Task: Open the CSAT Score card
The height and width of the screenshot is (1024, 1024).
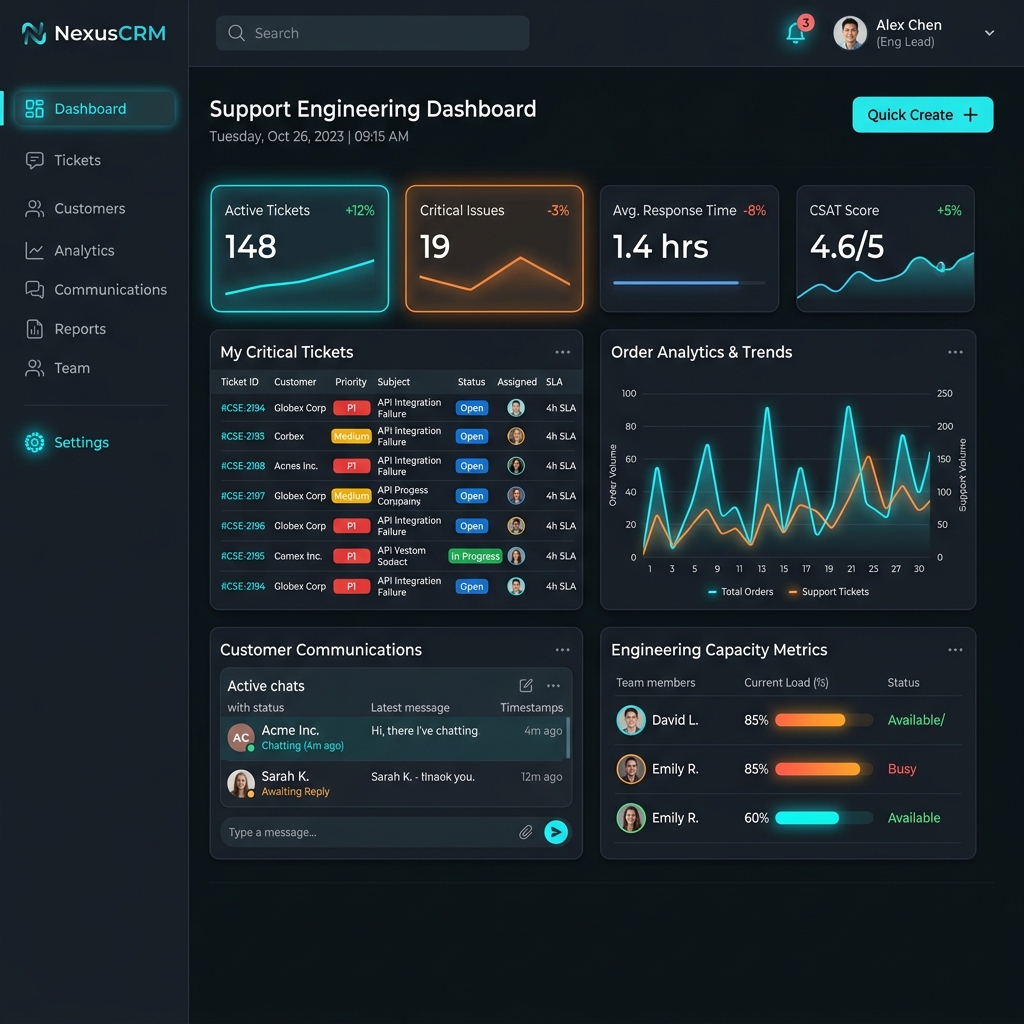Action: pyautogui.click(x=885, y=248)
